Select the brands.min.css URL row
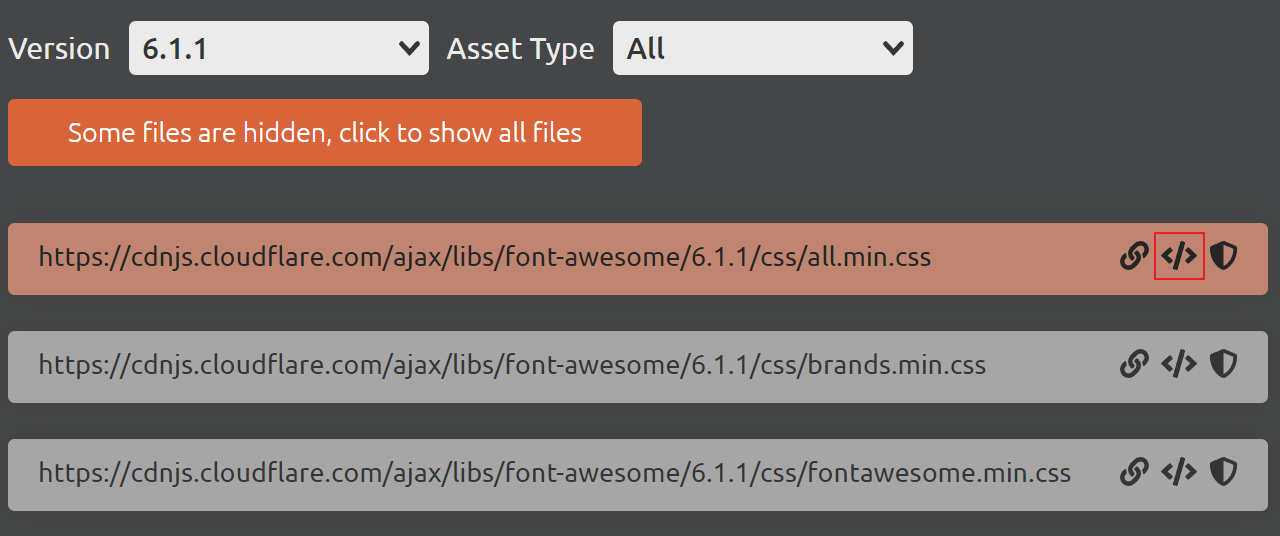This screenshot has width=1280, height=536. pyautogui.click(x=638, y=366)
